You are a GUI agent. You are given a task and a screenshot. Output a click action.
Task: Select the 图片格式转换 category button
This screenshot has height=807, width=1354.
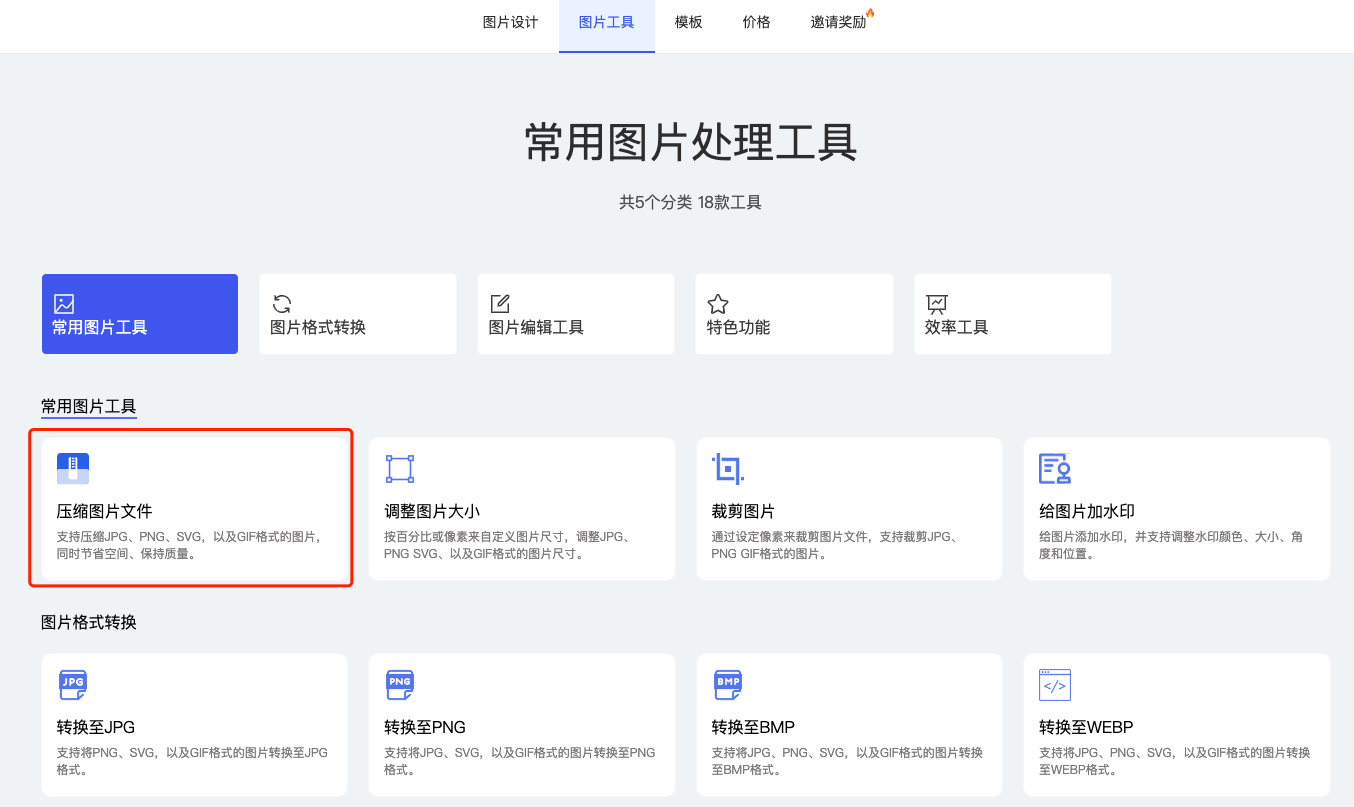pyautogui.click(x=357, y=314)
